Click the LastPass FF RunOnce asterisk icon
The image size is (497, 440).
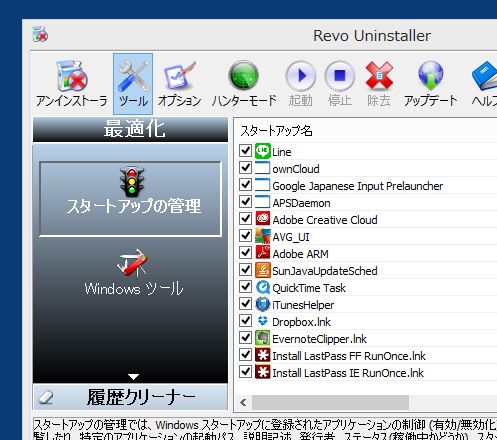click(263, 355)
